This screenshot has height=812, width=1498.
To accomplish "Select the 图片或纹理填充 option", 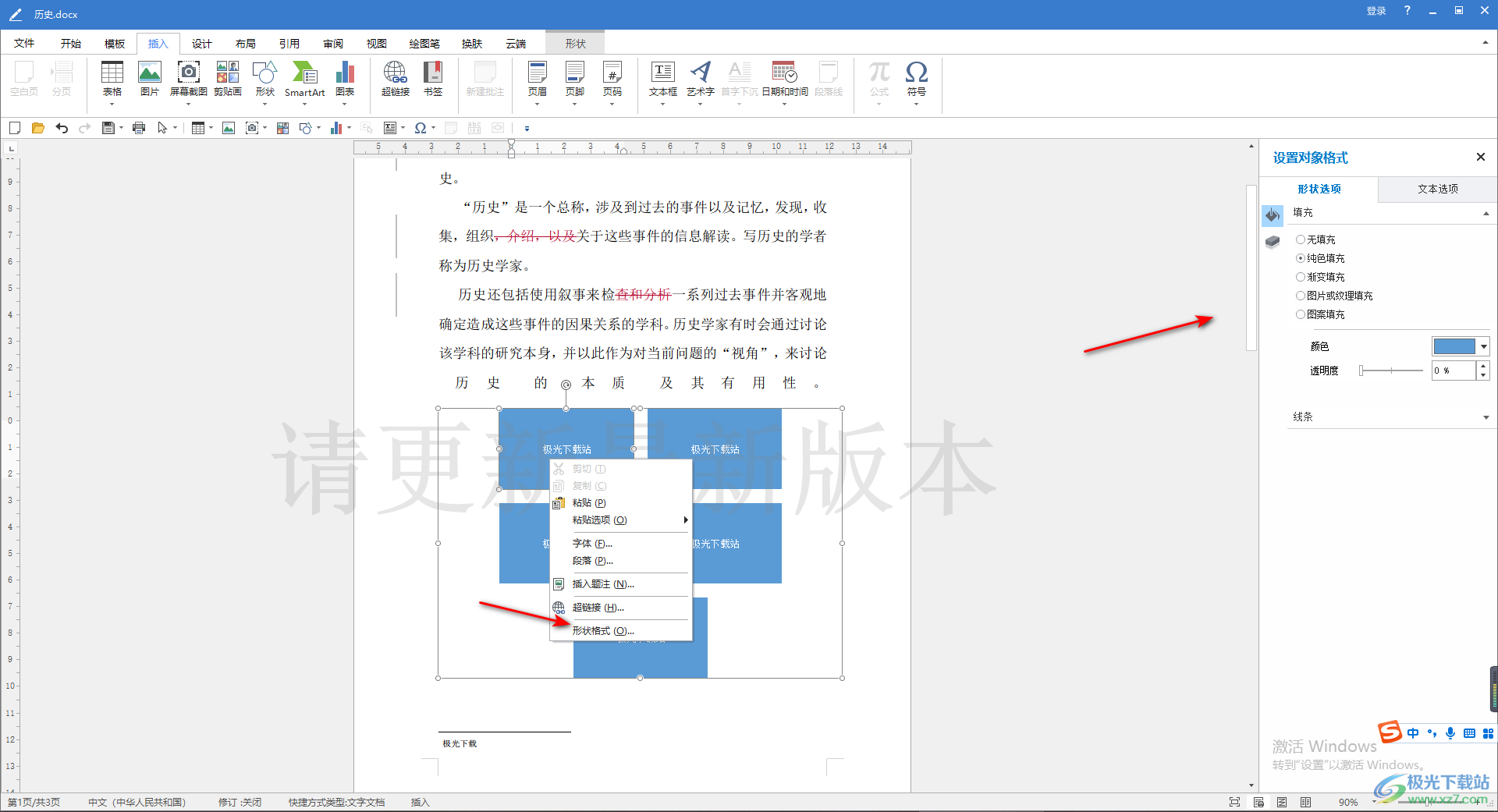I will coord(1334,296).
